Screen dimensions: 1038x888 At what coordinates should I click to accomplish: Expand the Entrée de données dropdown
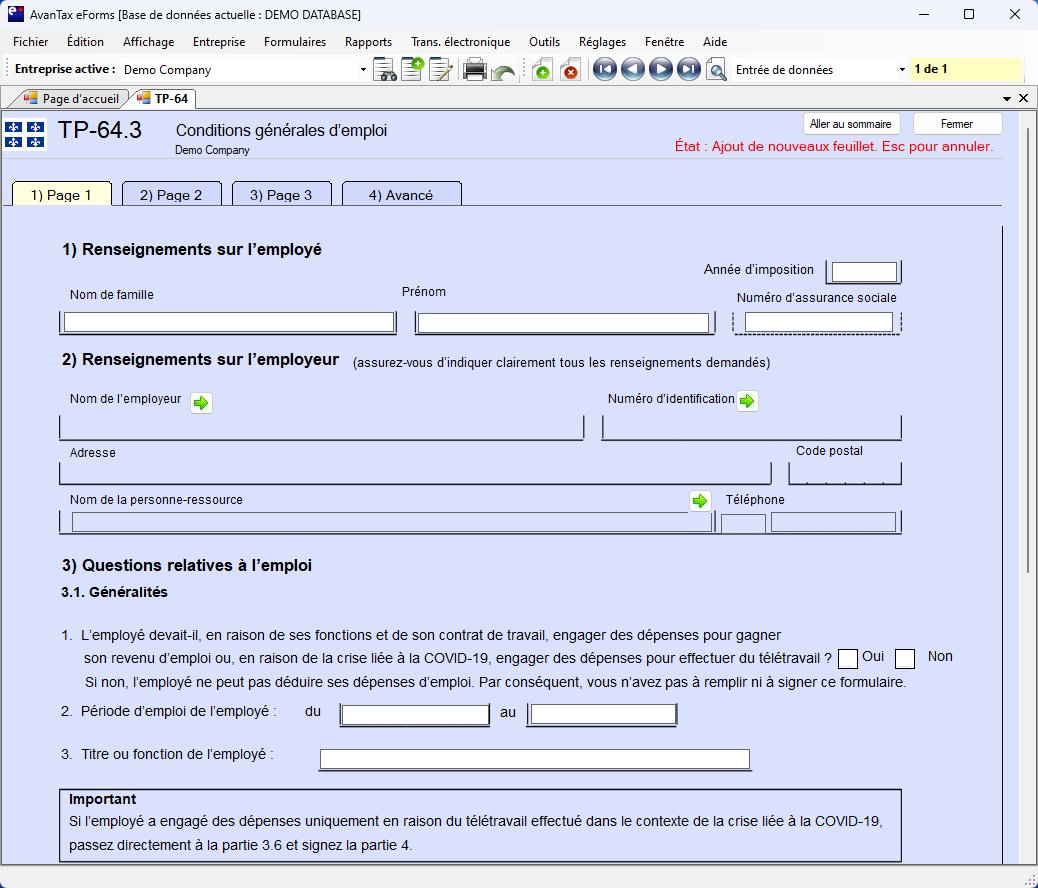[902, 70]
